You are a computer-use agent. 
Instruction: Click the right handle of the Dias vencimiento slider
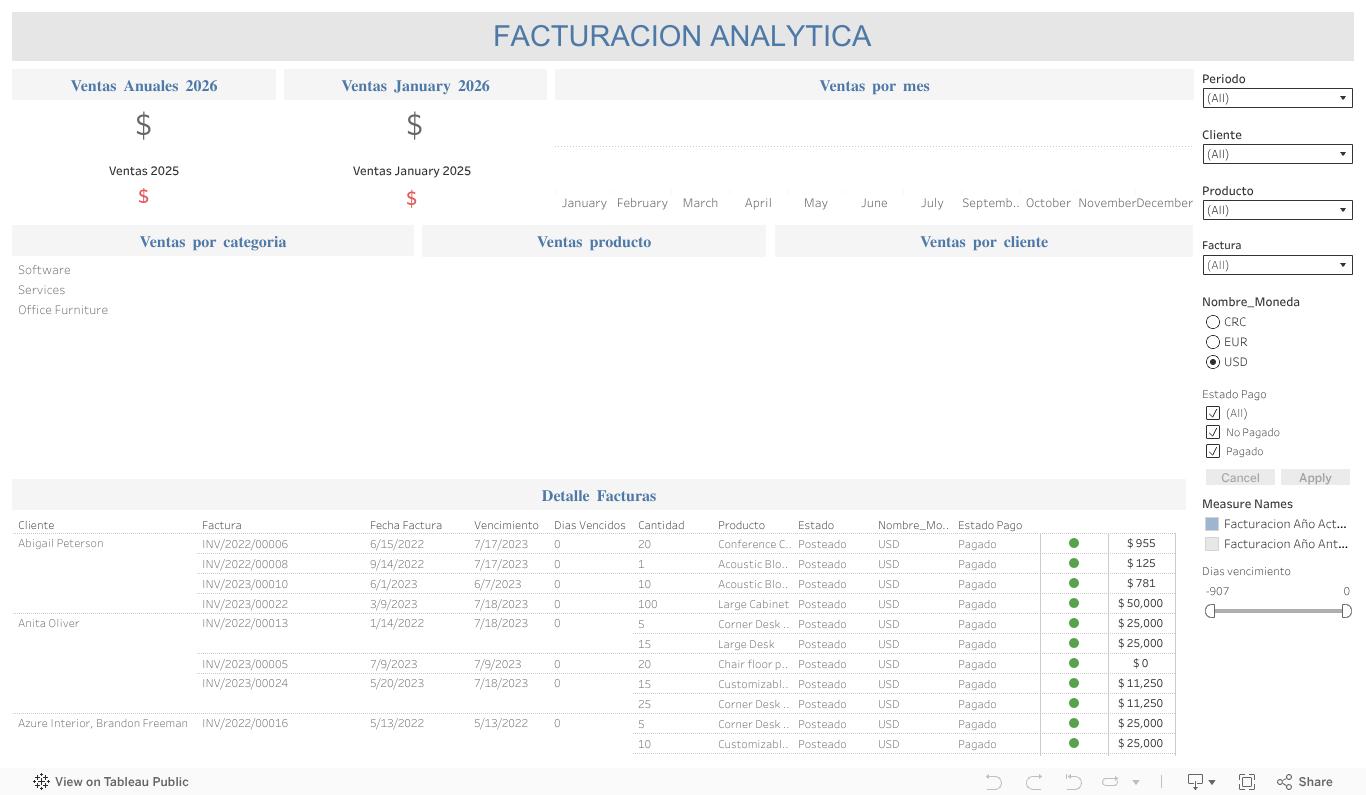coord(1347,611)
